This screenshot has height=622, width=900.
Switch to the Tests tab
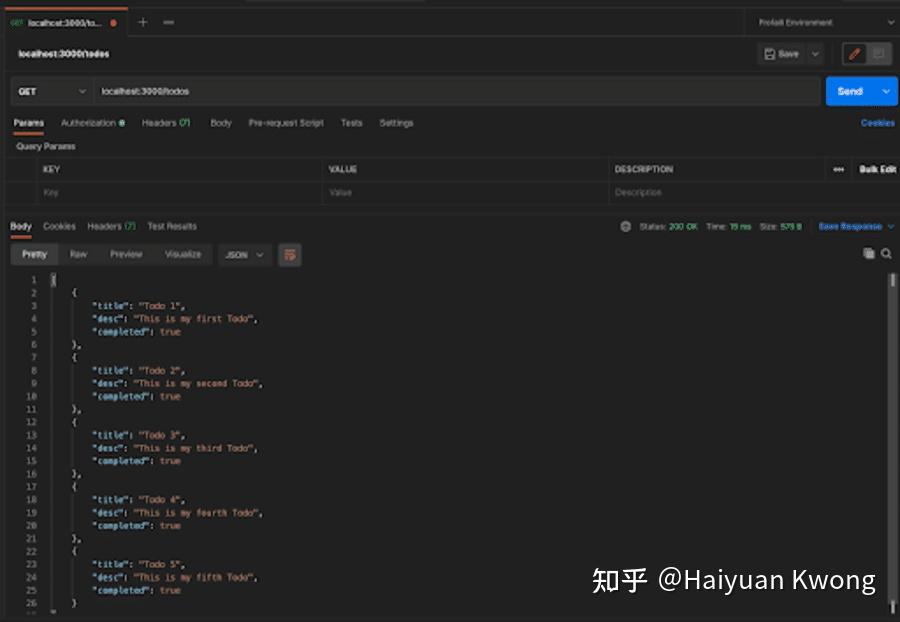pyautogui.click(x=351, y=122)
